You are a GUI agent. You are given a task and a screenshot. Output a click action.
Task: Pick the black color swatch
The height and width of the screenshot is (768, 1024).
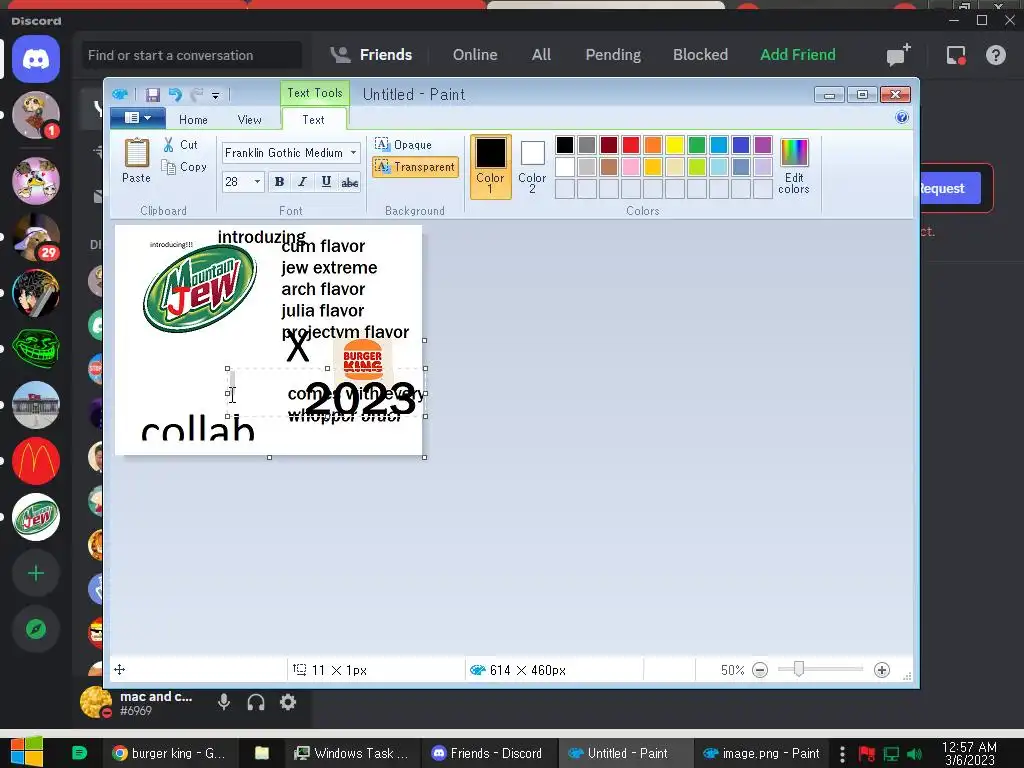tap(565, 144)
